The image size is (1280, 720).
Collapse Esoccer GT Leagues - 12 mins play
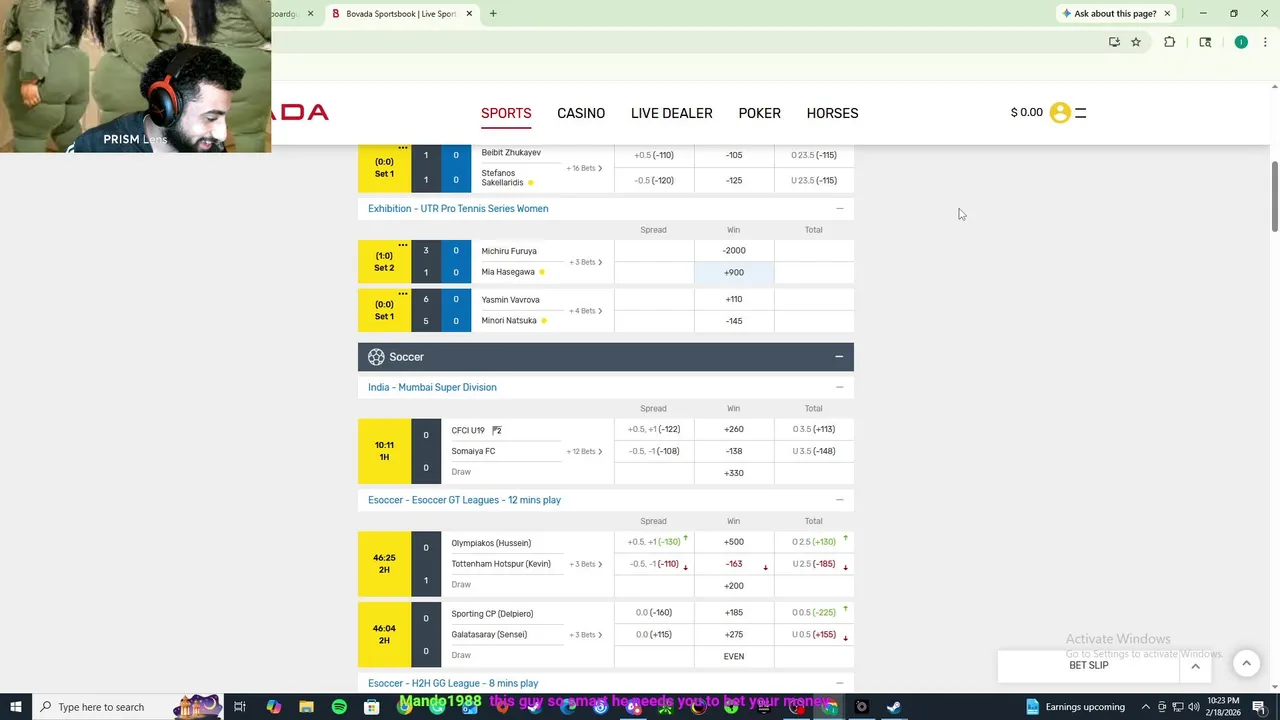click(839, 500)
